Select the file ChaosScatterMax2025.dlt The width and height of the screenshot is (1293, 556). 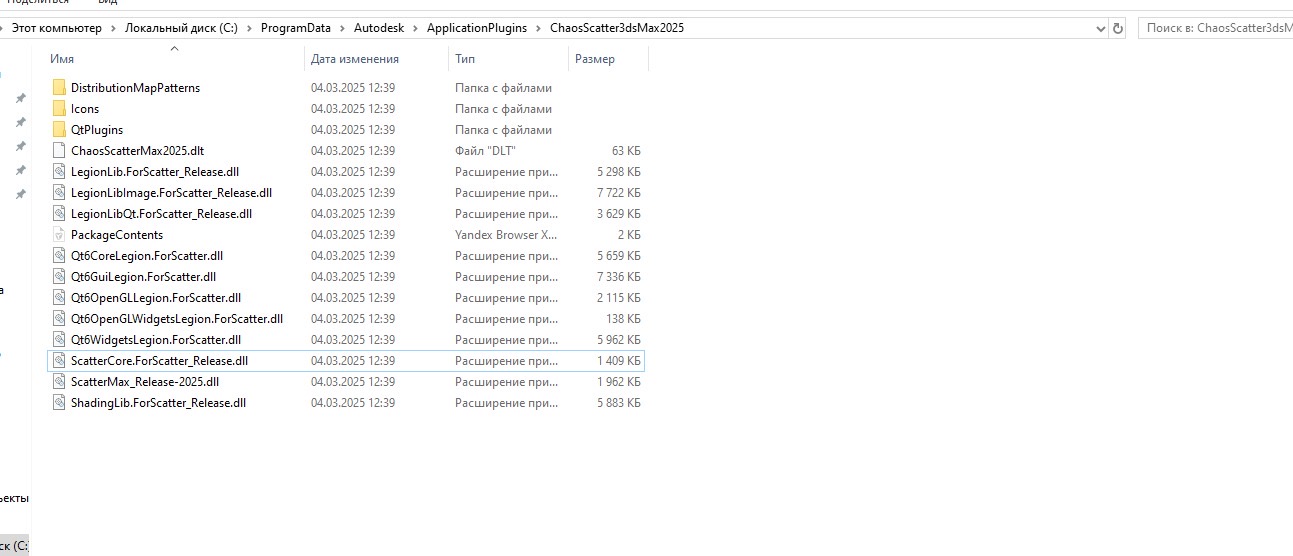click(x=137, y=151)
